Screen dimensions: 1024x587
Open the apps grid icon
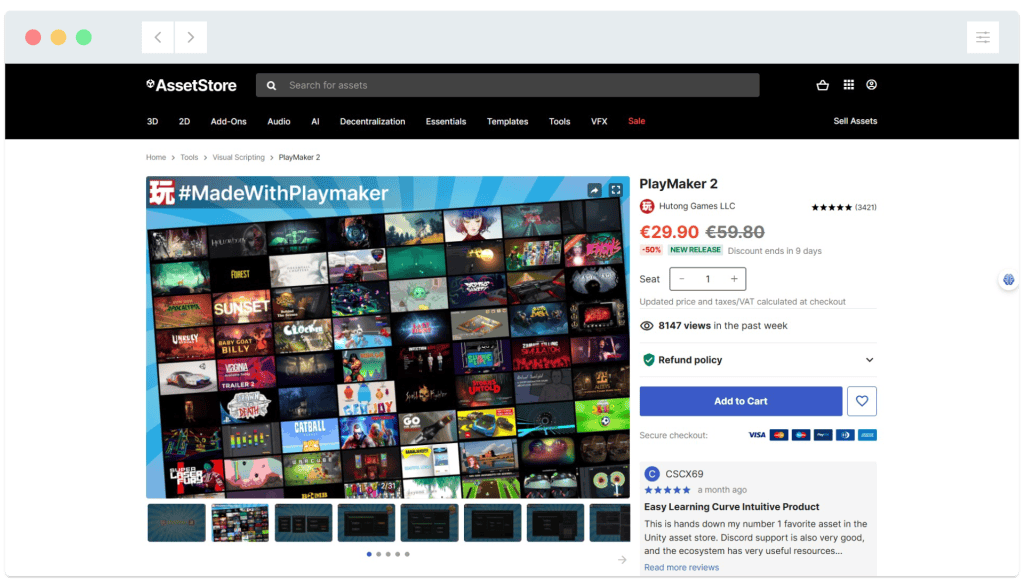point(848,85)
